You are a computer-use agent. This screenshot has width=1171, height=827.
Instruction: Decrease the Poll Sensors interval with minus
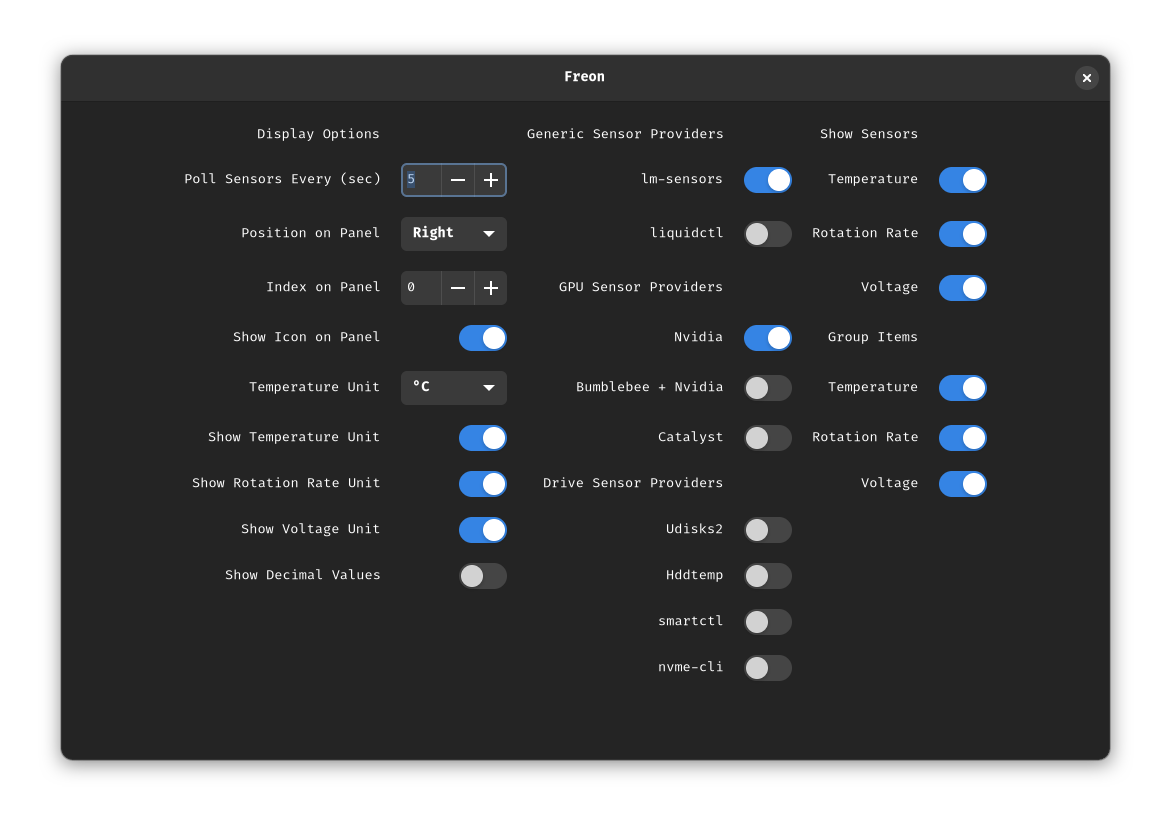[x=458, y=180]
